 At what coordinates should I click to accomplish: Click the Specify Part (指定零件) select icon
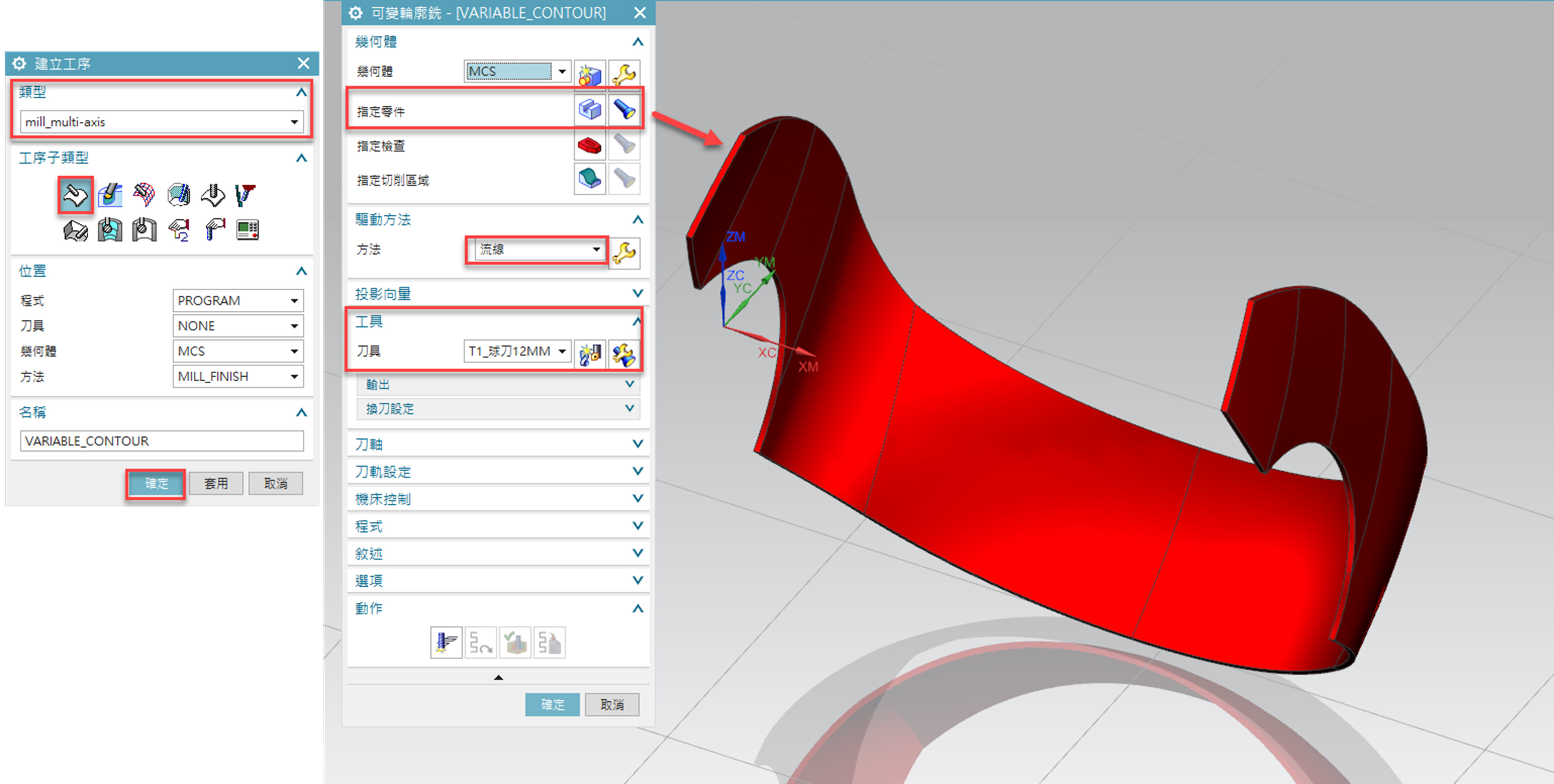click(589, 110)
